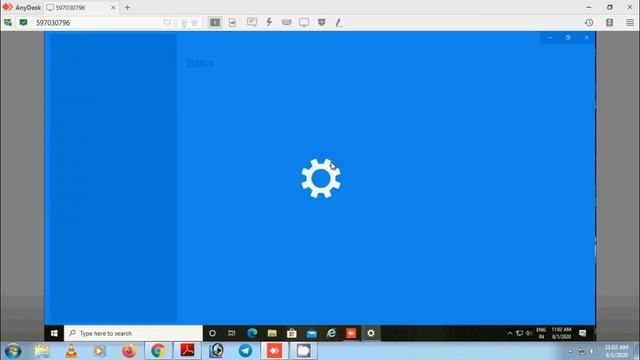Viewport: 640px width, 360px height.
Task: Launch VLC media player from local taskbar
Action: [71, 351]
